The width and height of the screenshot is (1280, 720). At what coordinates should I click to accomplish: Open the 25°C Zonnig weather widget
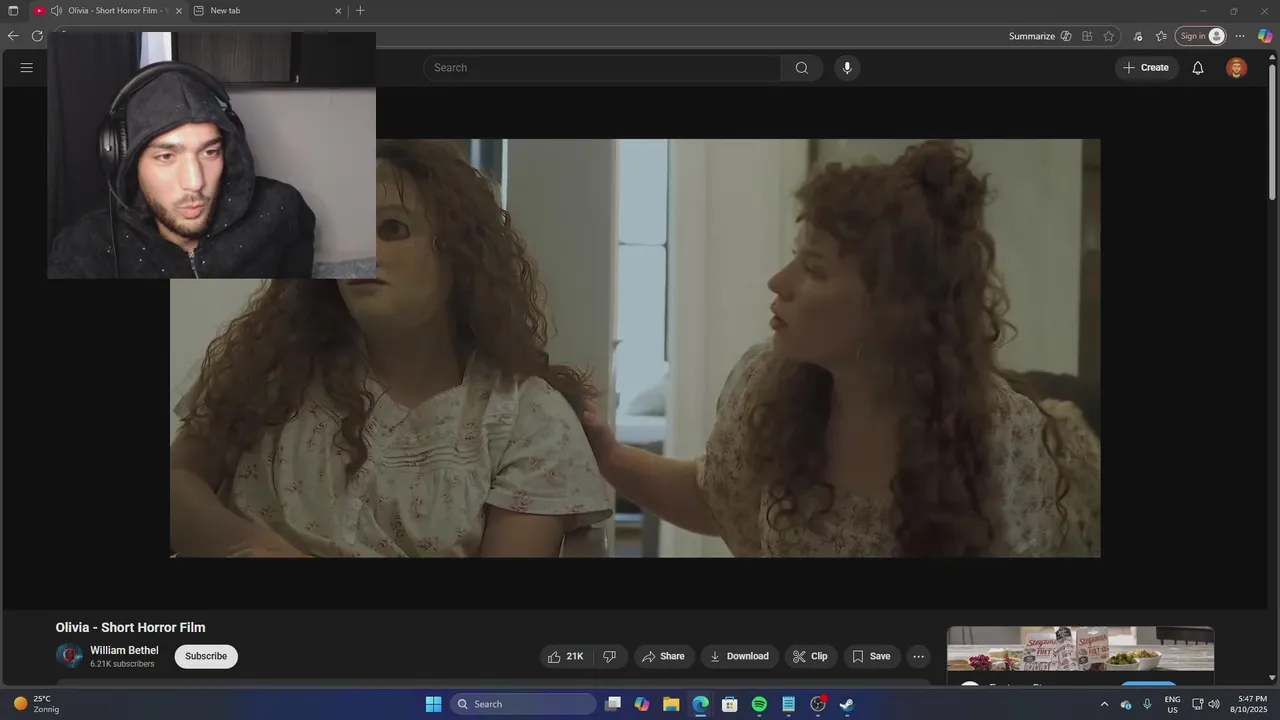click(x=36, y=704)
